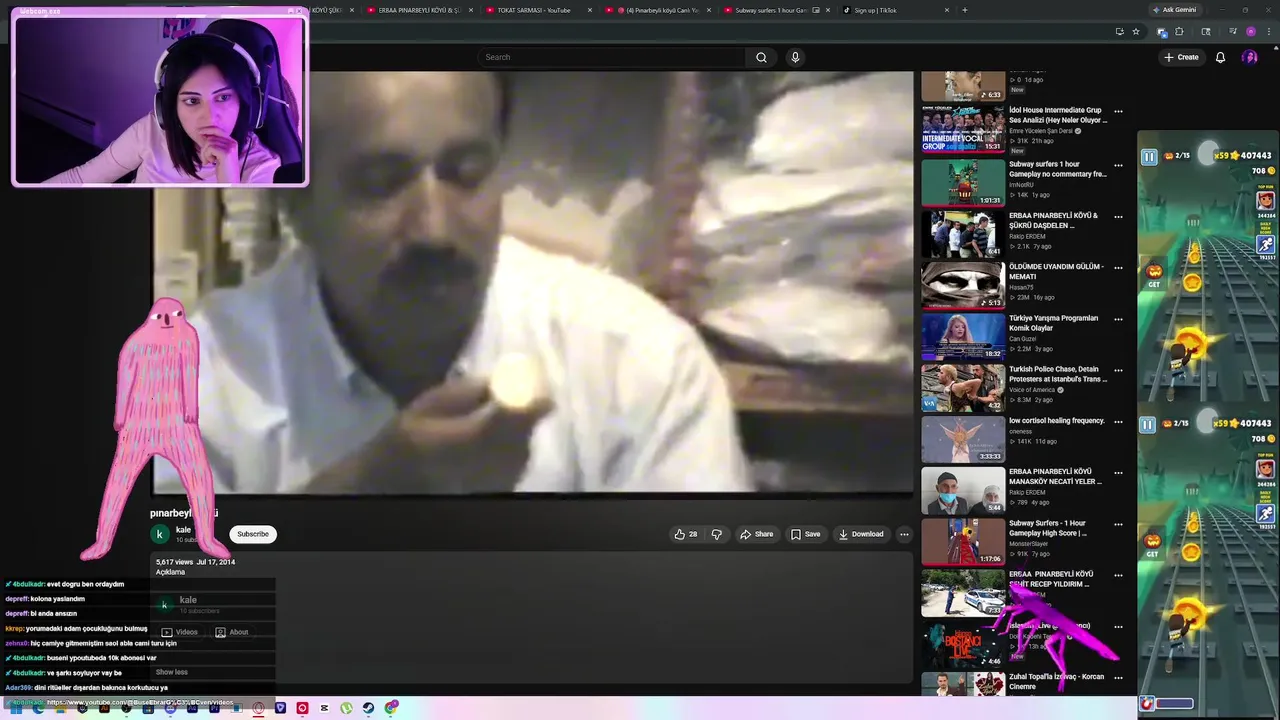Image resolution: width=1280 pixels, height=720 pixels.
Task: Click the pumpkin GET in the upper game
Action: coord(1153,274)
